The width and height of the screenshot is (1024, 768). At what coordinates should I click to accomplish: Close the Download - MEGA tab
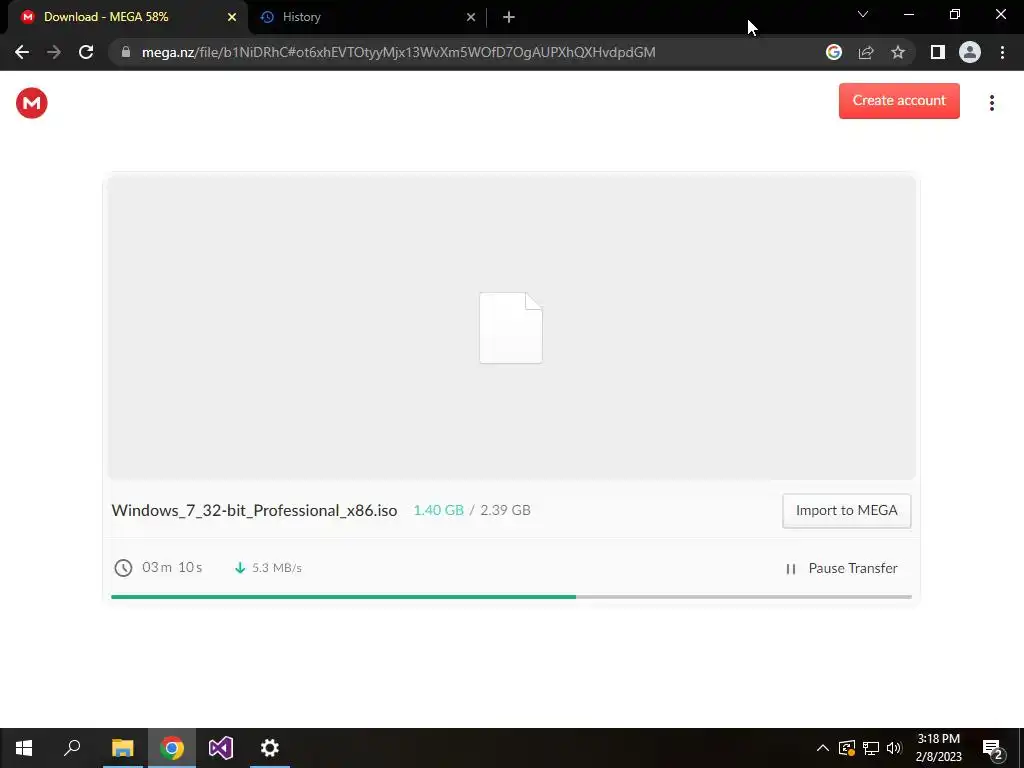tap(232, 17)
